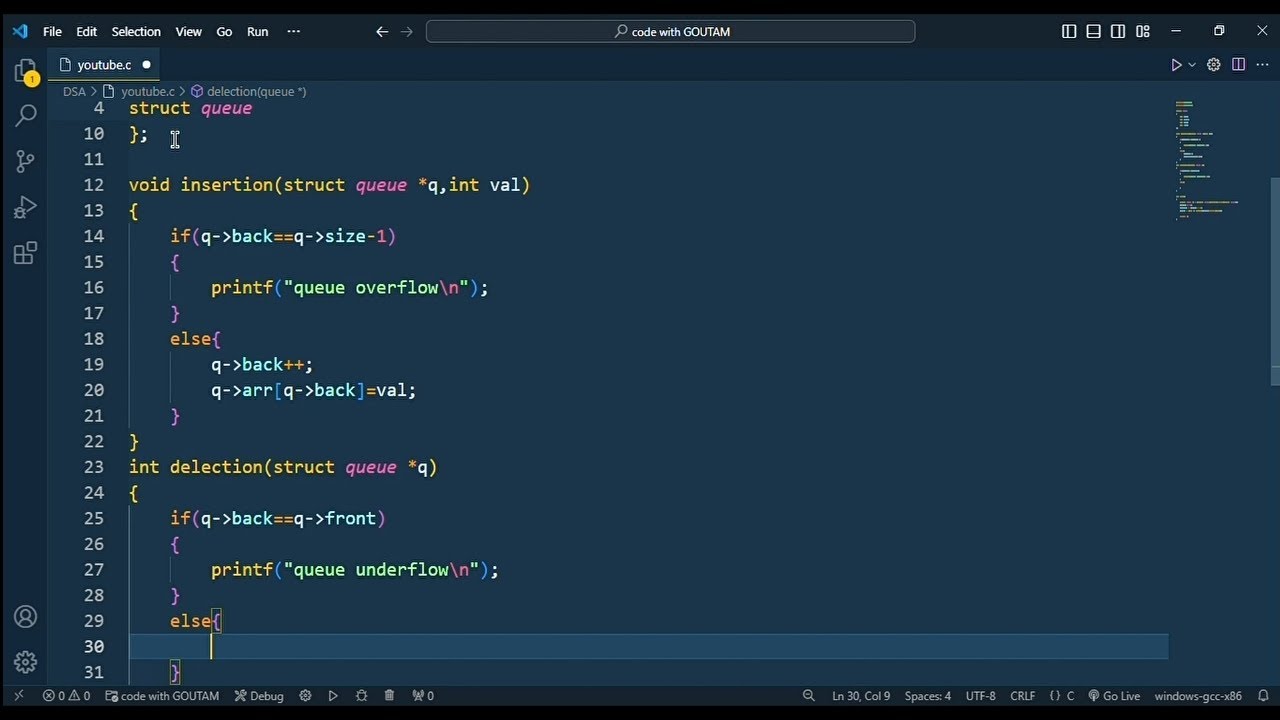Open the menu bar overflow ellipsis

pyautogui.click(x=293, y=32)
